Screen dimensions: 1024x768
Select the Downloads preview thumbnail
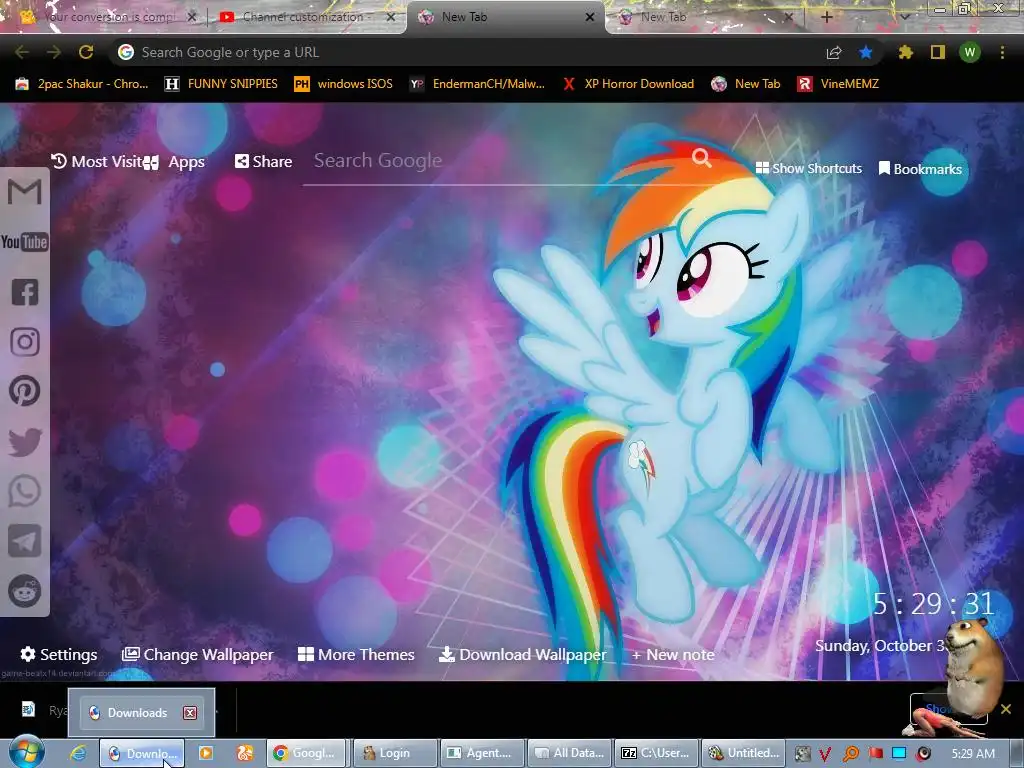tap(142, 712)
